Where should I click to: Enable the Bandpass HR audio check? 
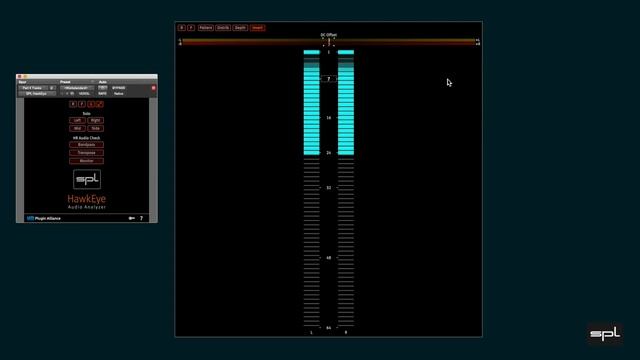point(87,145)
